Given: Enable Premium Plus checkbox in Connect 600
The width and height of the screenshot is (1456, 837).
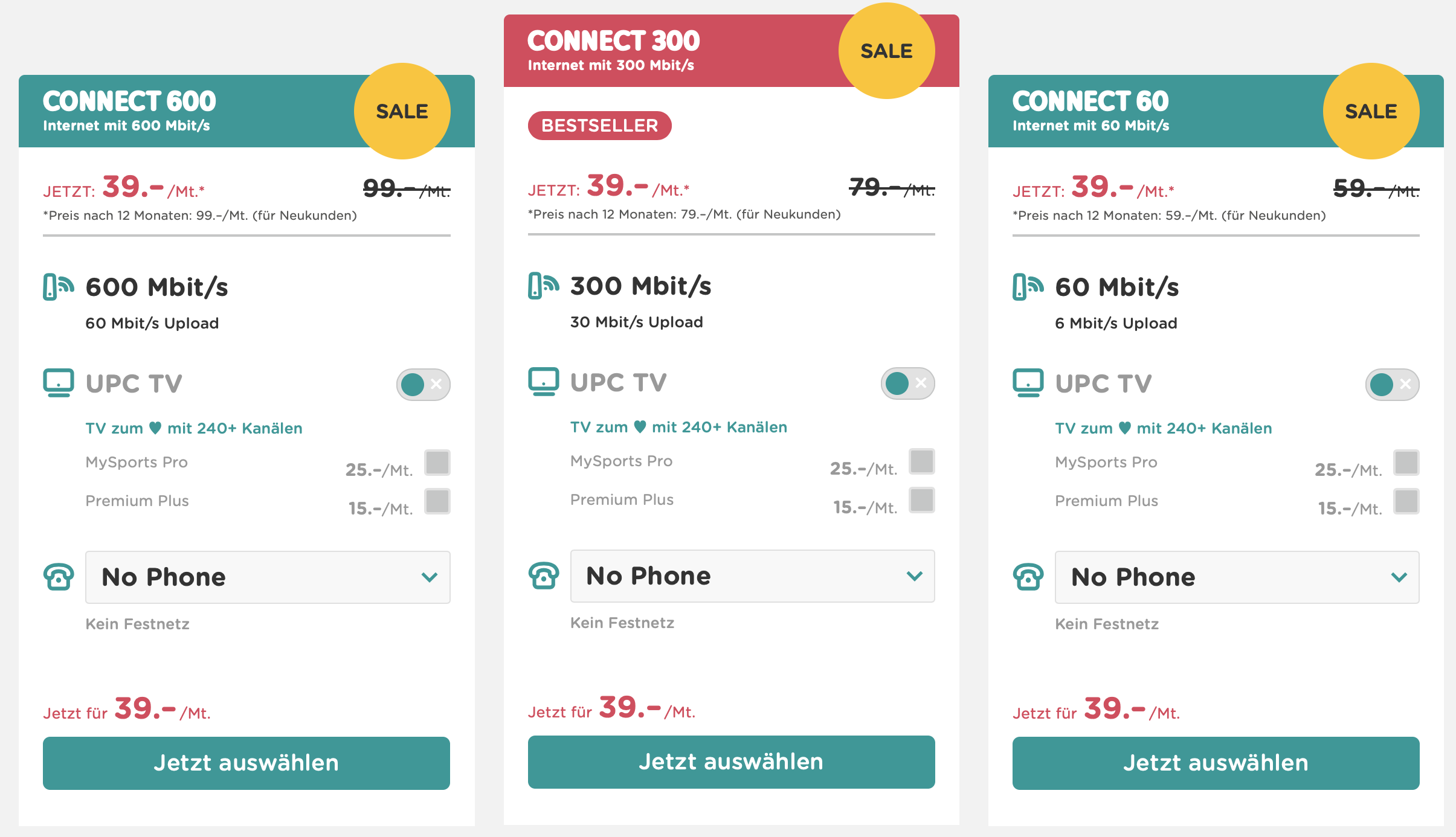Looking at the screenshot, I should pos(437,501).
